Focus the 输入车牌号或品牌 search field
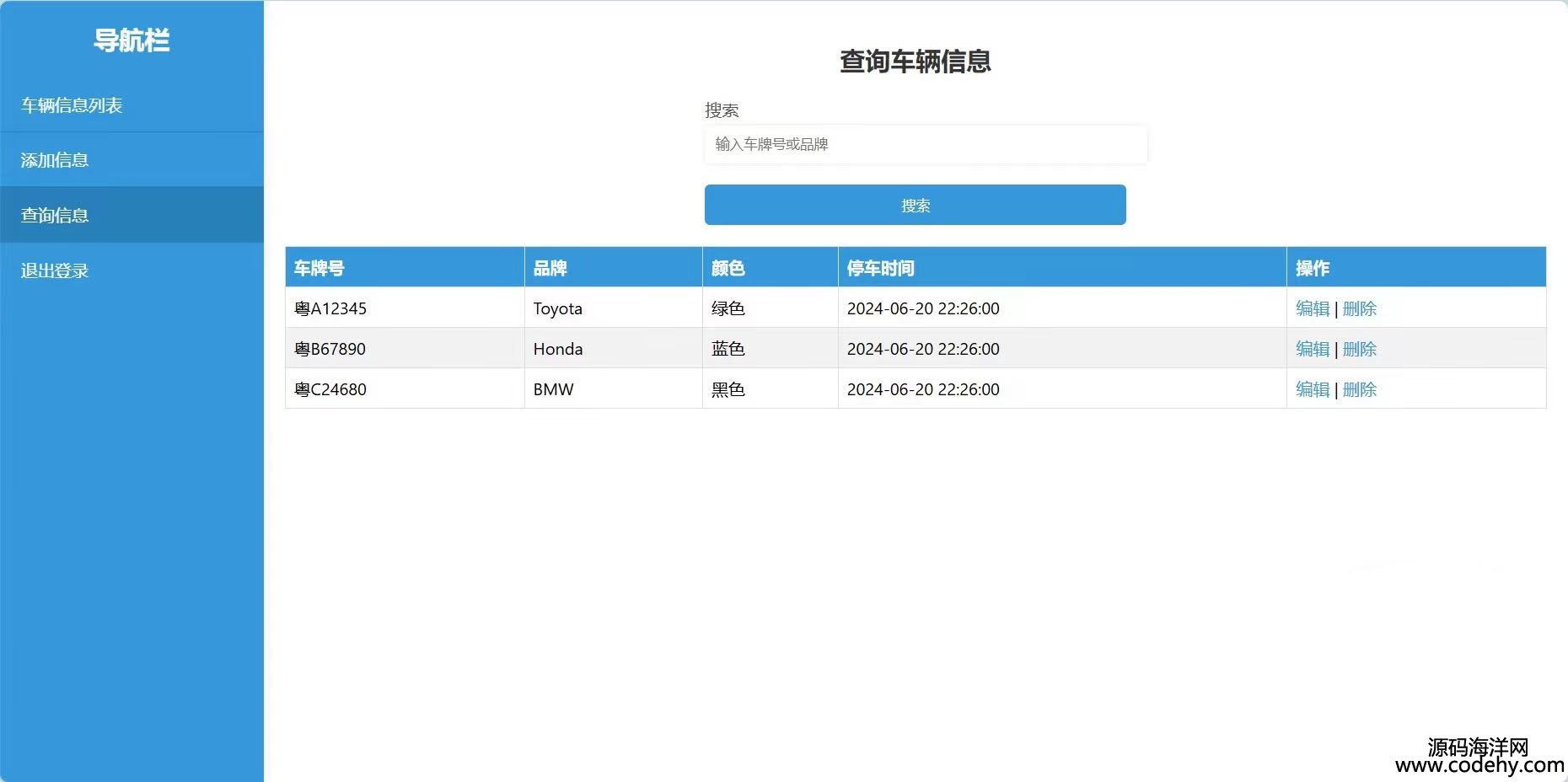The image size is (1568, 782). (925, 145)
